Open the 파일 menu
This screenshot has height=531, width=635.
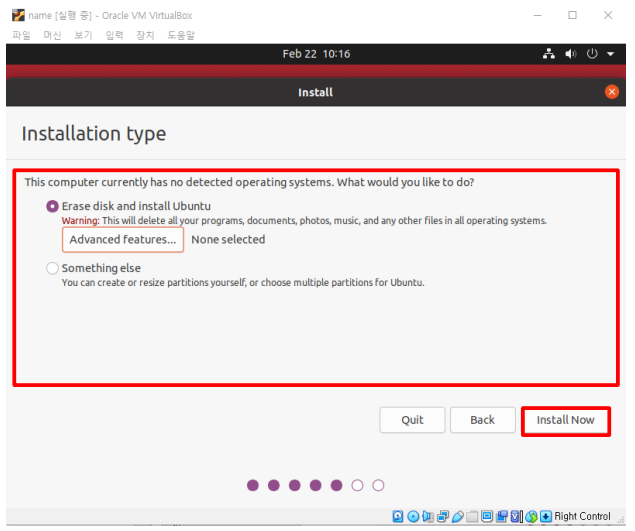click(x=21, y=35)
